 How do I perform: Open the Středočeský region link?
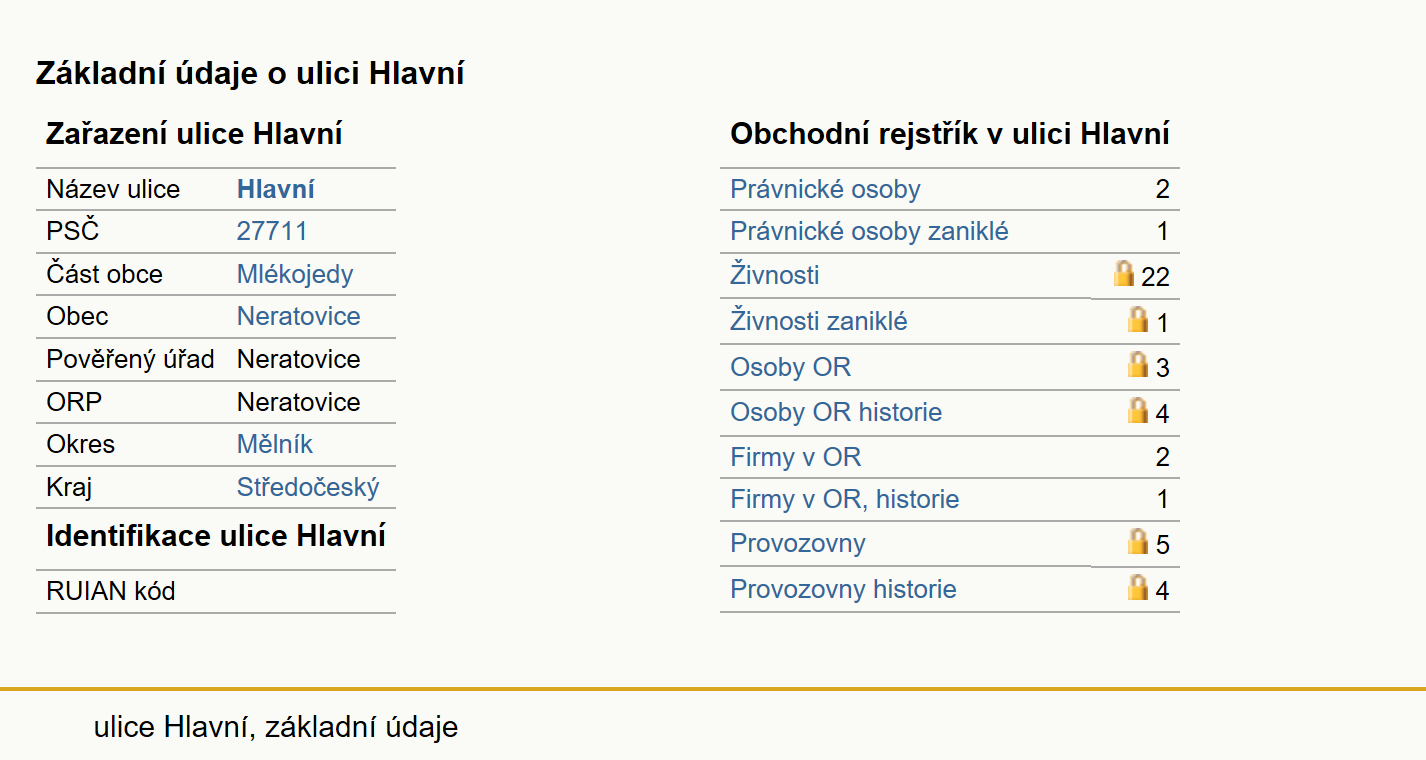(x=308, y=487)
